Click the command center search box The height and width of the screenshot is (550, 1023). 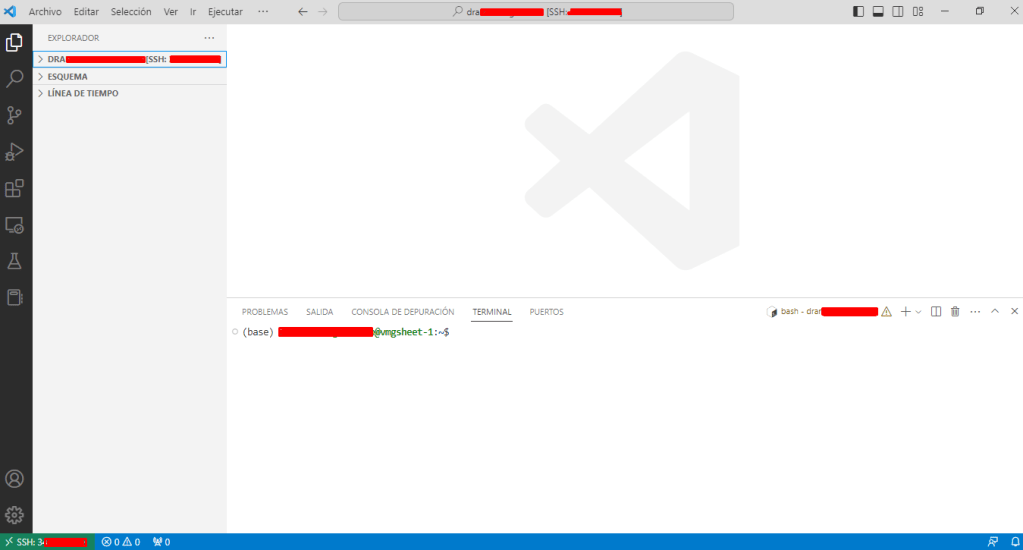535,12
